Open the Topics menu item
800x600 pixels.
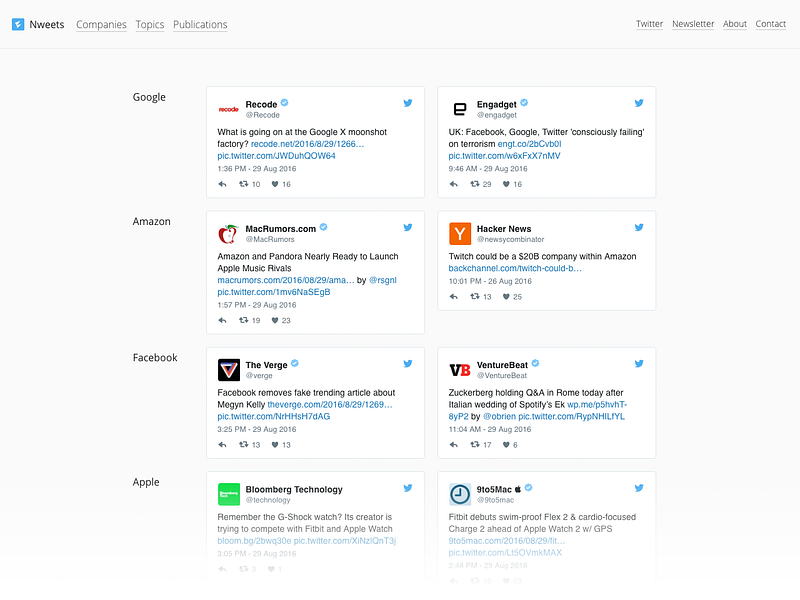click(x=150, y=24)
